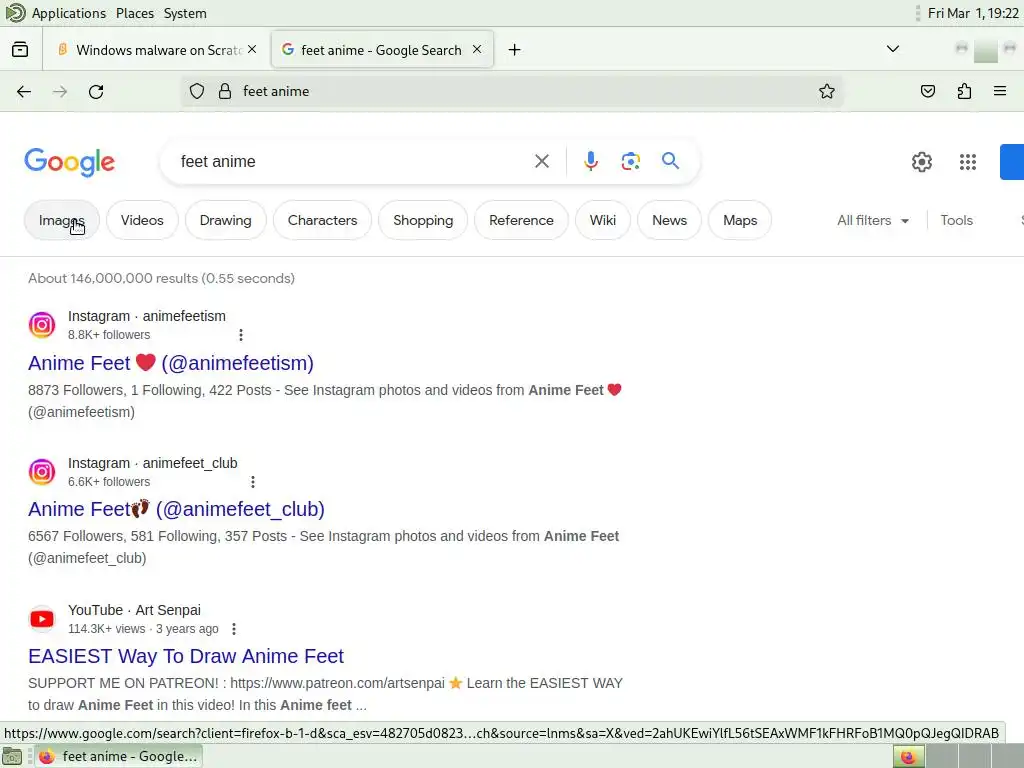Open options for Art Senpai result

[234, 629]
